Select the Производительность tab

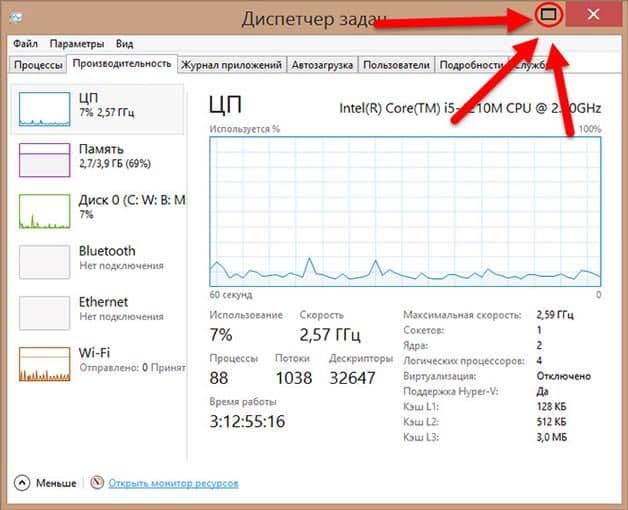pos(122,64)
